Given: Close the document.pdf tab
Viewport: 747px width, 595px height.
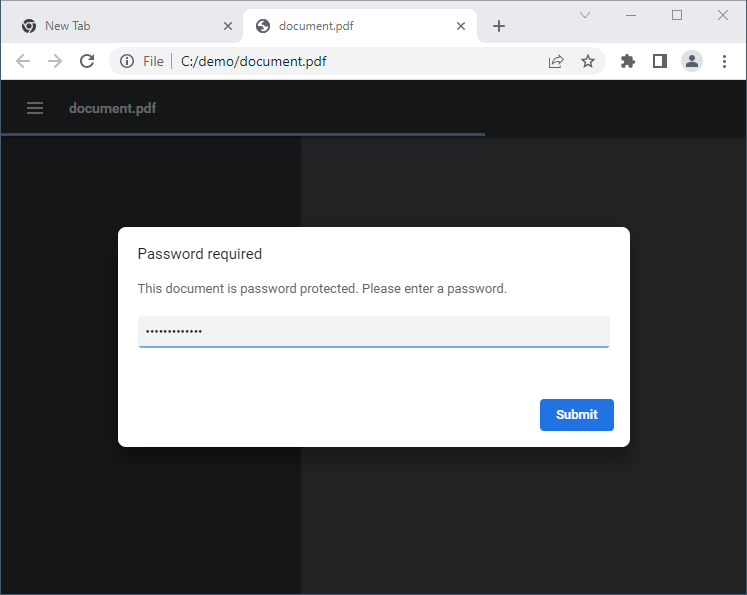Looking at the screenshot, I should [461, 26].
